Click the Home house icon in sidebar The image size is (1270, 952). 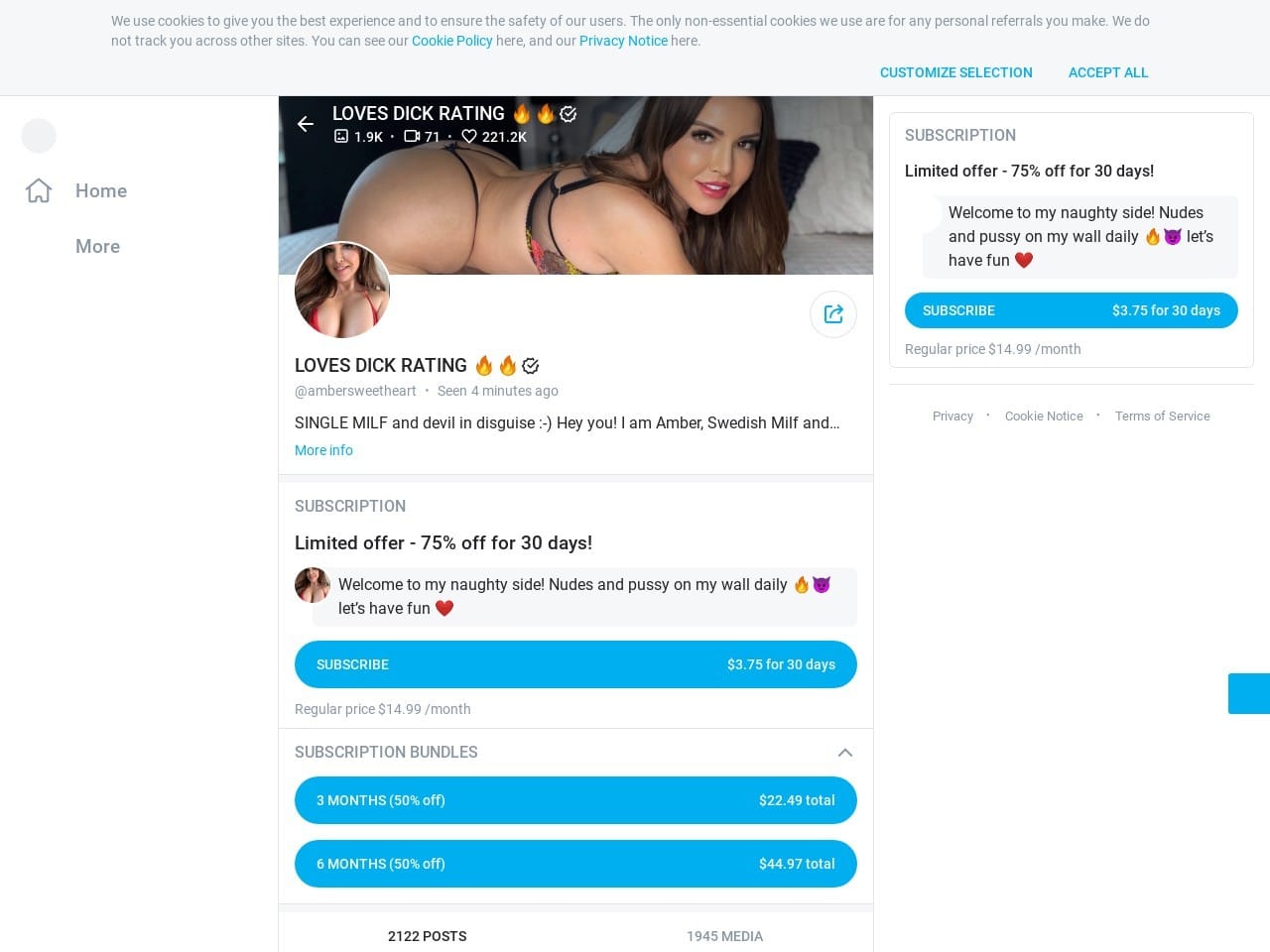(x=39, y=190)
